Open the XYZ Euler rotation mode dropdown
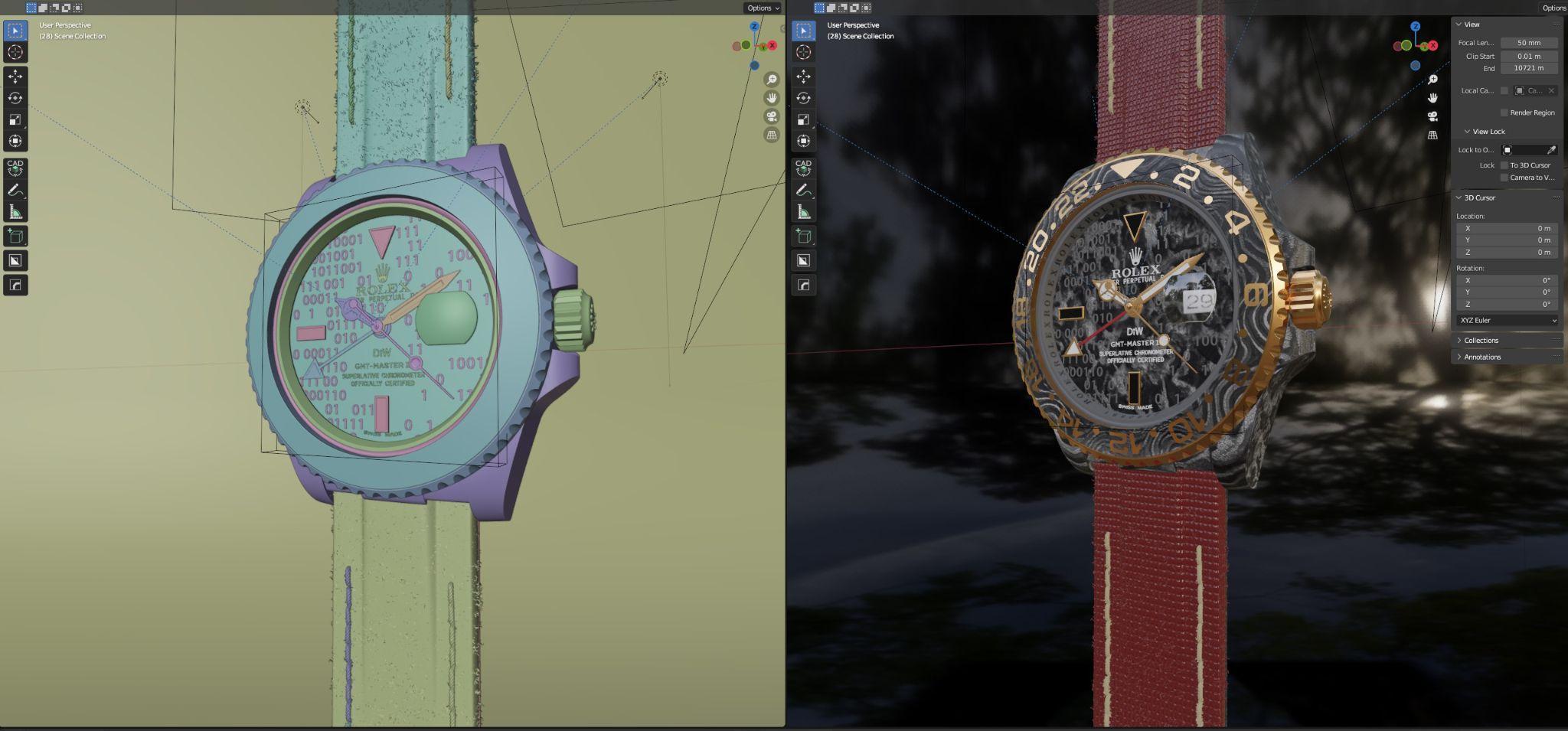The image size is (1568, 731). pyautogui.click(x=1508, y=320)
